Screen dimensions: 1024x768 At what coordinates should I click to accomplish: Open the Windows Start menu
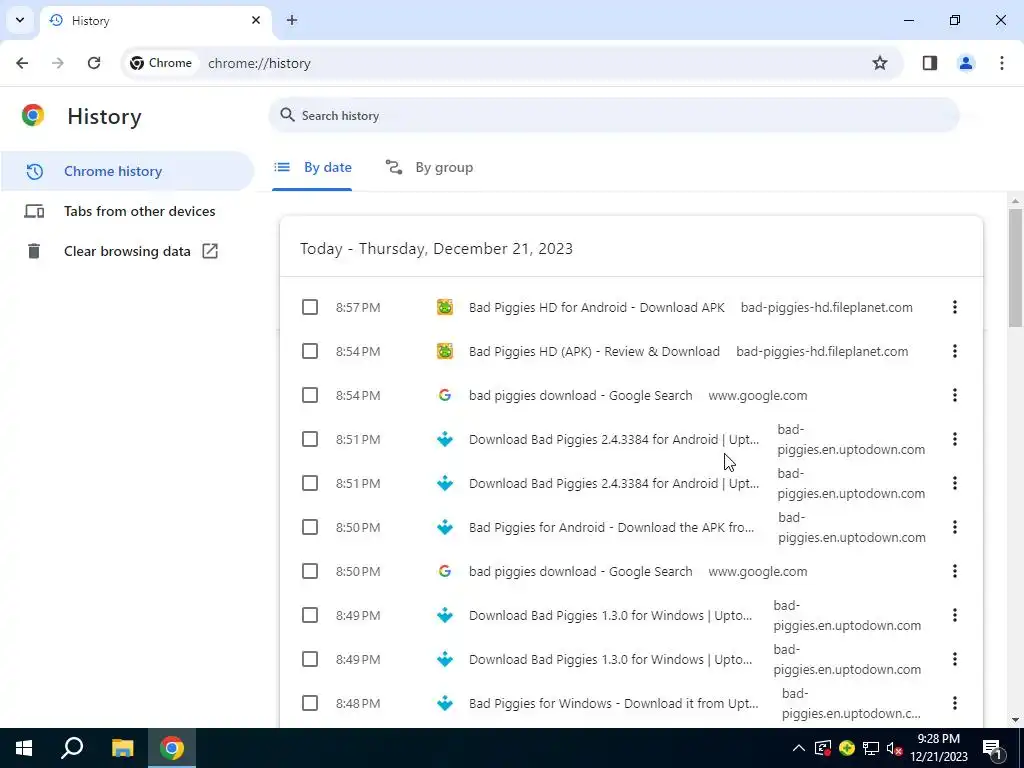pyautogui.click(x=24, y=748)
